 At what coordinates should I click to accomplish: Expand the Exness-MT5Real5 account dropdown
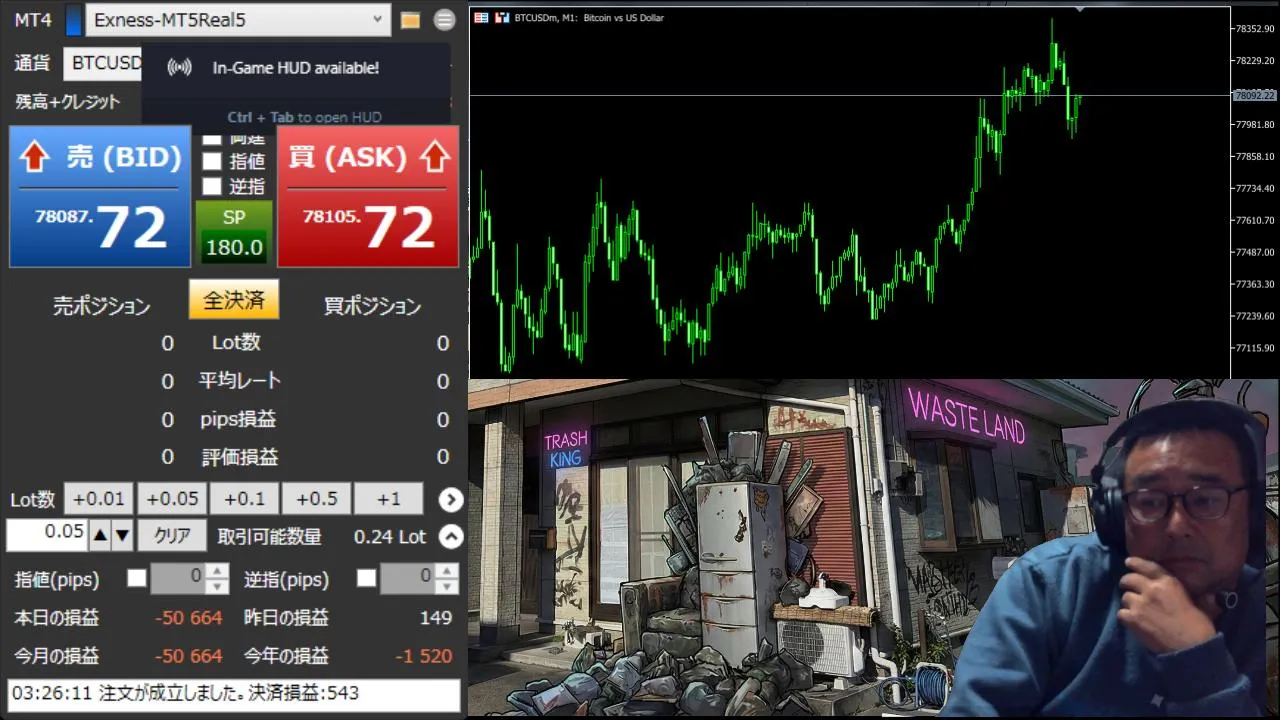pyautogui.click(x=238, y=19)
